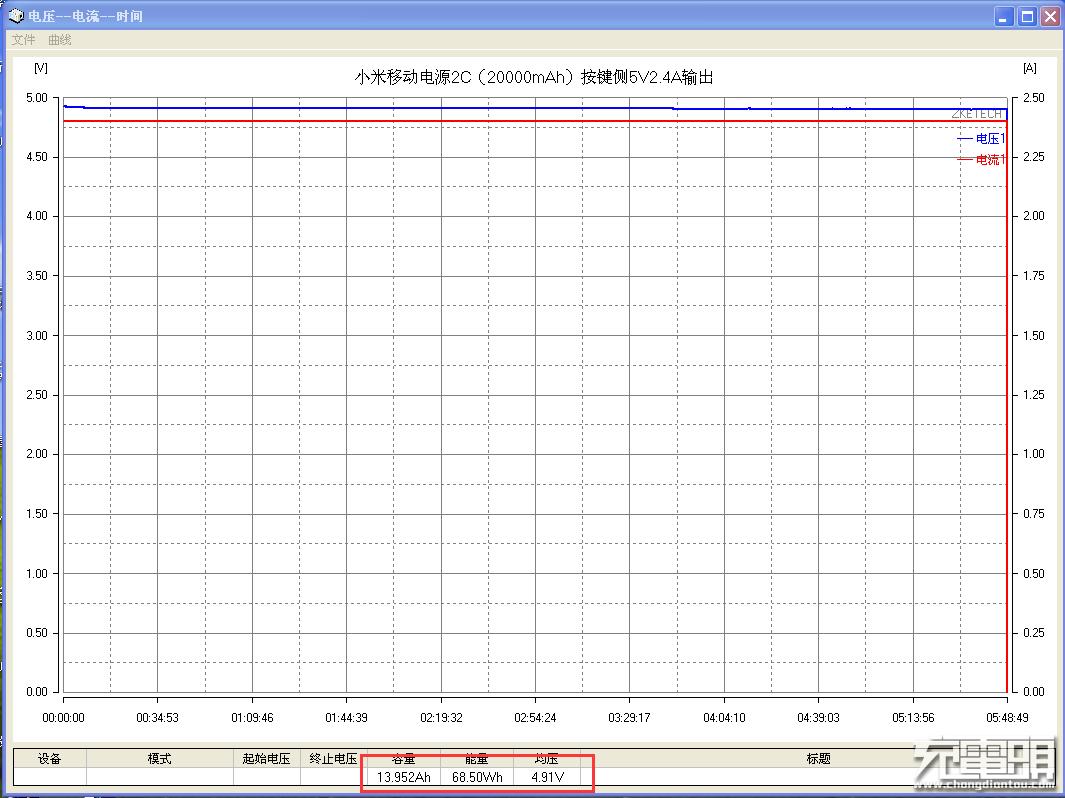Click the 标题 column header

point(819,758)
